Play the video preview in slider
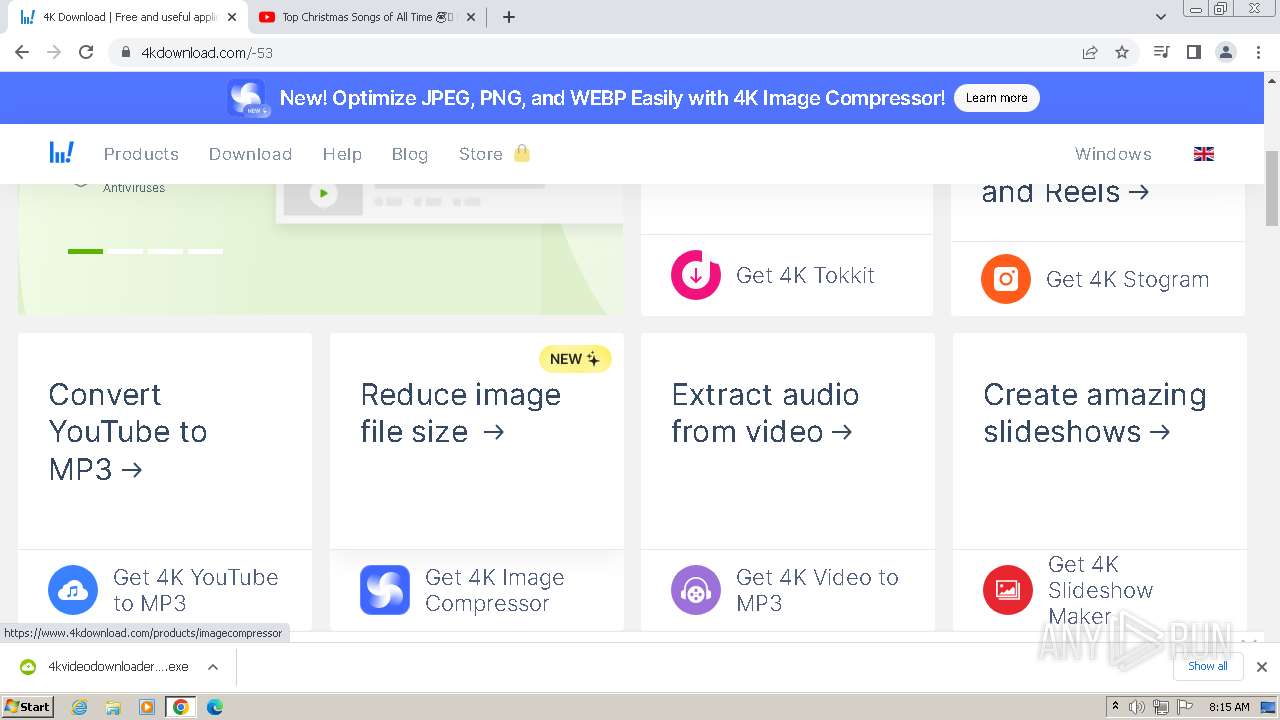The image size is (1280, 720). 322,193
